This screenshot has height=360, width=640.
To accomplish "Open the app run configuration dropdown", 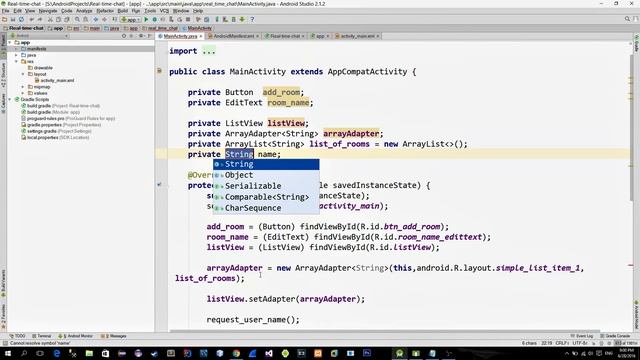I will coord(131,19).
